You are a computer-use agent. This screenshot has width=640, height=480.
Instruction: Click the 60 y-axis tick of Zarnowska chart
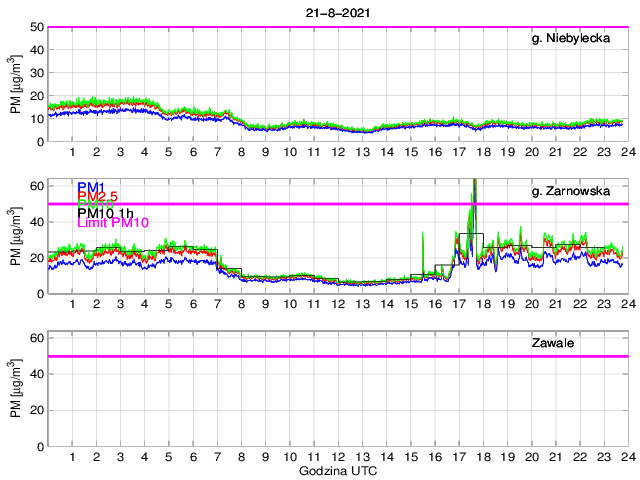click(37, 186)
